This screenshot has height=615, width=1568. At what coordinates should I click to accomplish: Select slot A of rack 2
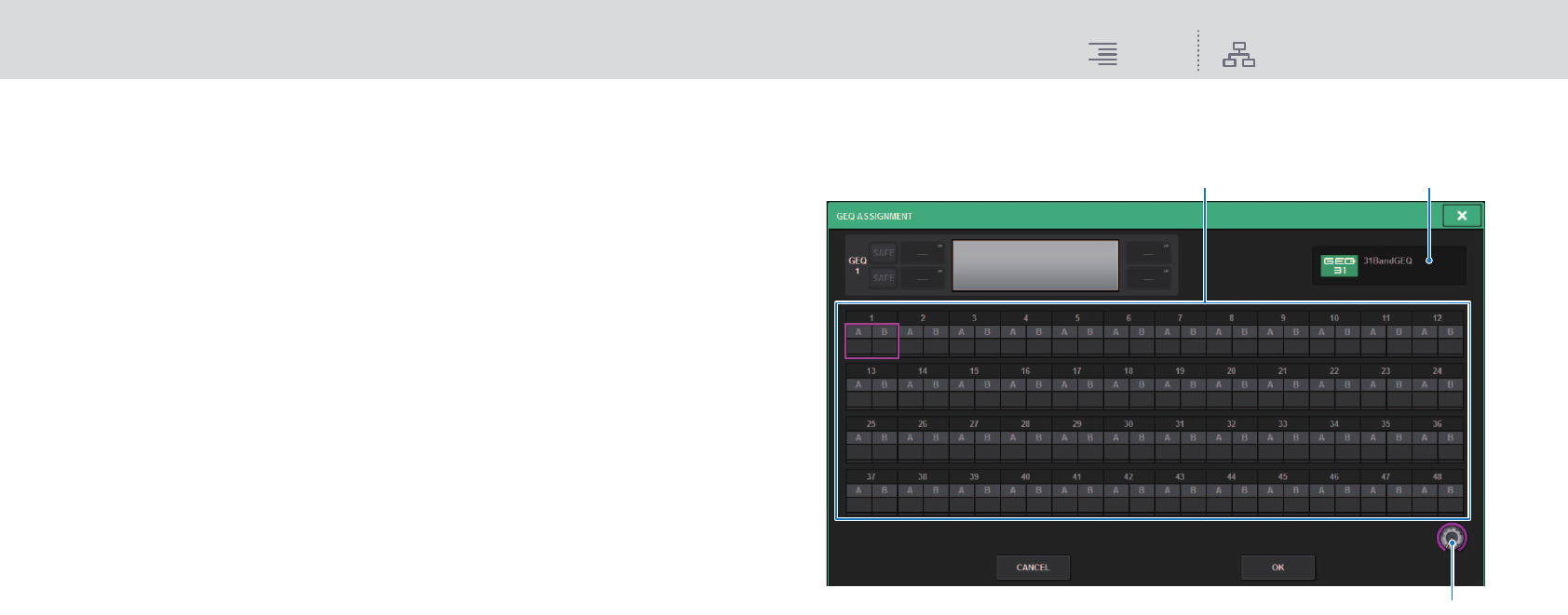coord(910,341)
